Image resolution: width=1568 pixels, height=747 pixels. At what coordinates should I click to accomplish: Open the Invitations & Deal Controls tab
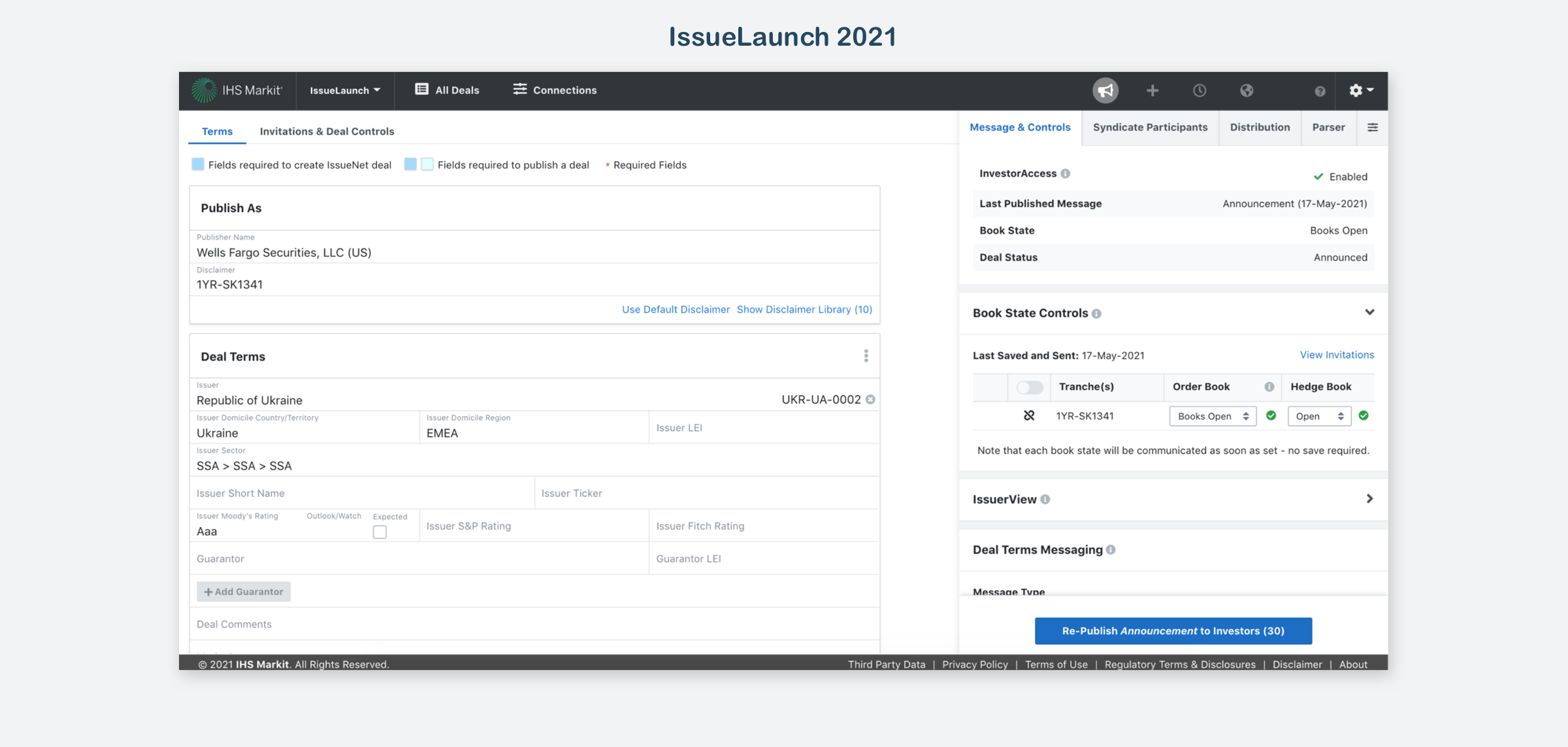pyautogui.click(x=327, y=131)
